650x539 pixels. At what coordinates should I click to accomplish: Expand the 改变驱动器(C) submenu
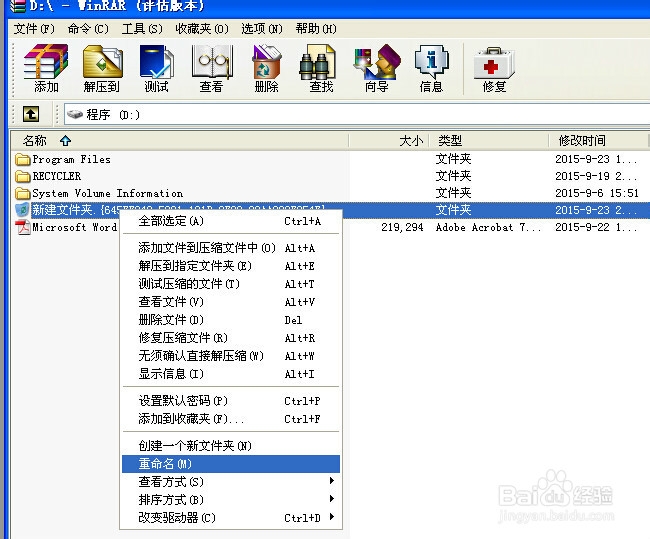(x=231, y=518)
